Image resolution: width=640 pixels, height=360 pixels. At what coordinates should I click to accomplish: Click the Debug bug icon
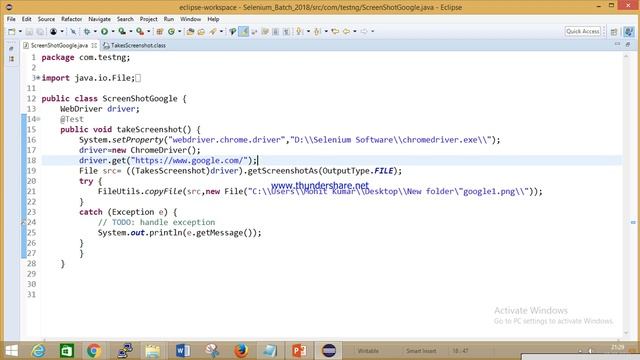pos(87,31)
